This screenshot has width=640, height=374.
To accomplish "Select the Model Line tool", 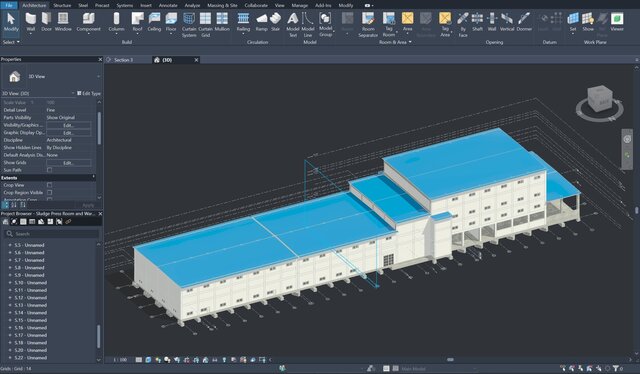I will click(x=307, y=25).
